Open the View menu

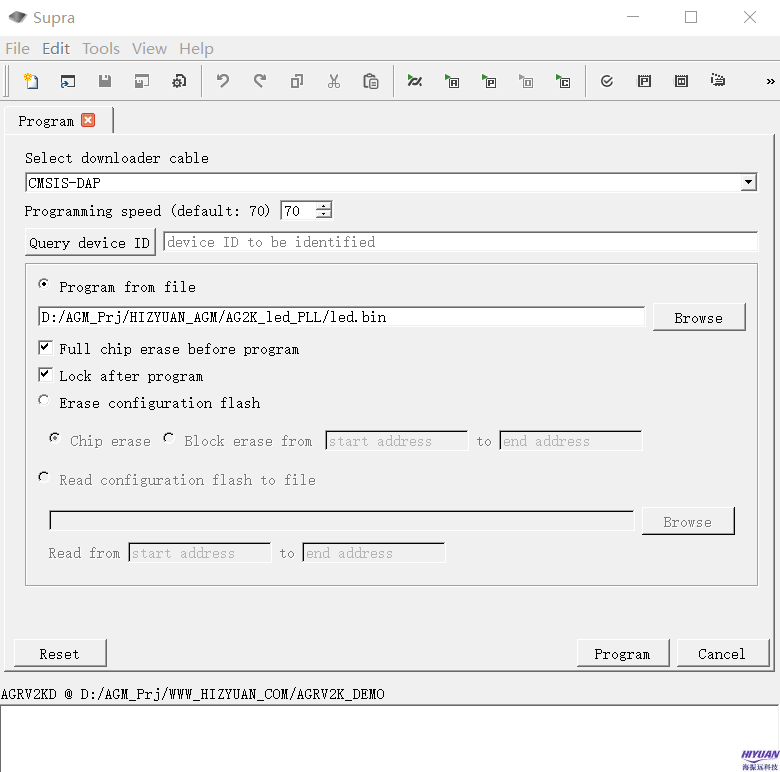click(x=149, y=48)
